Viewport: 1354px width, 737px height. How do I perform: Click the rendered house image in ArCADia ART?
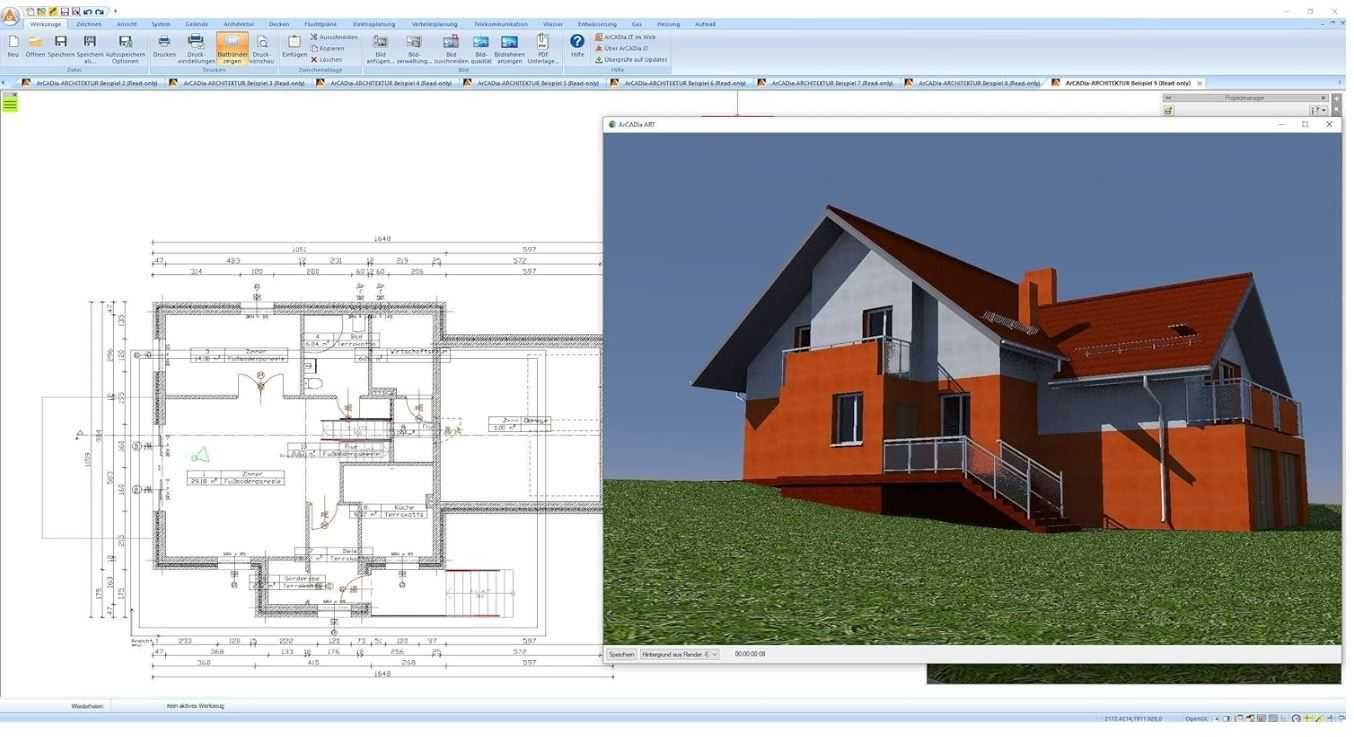(972, 388)
